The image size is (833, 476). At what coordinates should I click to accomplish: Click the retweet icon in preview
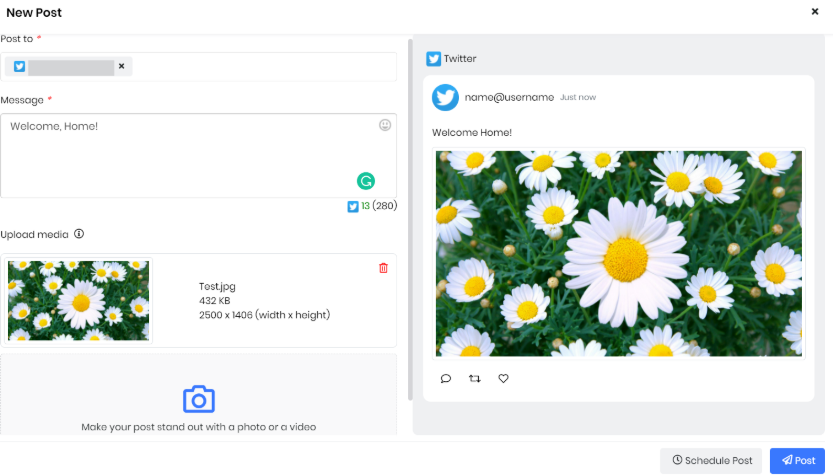(x=474, y=378)
